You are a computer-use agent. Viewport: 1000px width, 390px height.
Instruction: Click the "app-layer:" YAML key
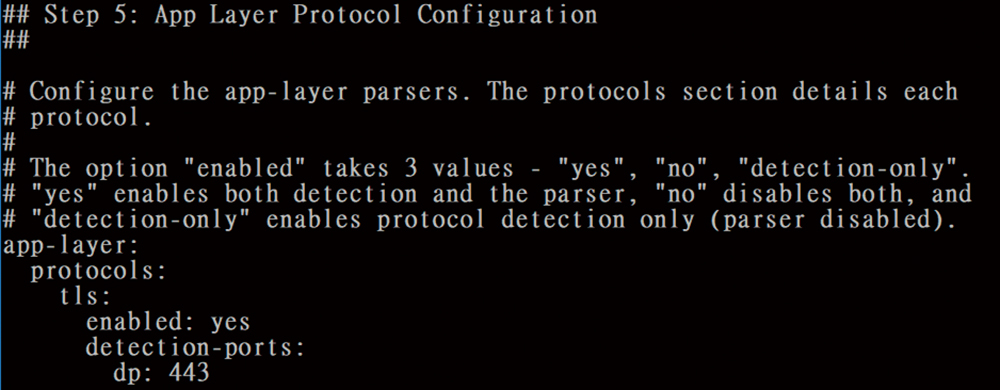click(71, 245)
